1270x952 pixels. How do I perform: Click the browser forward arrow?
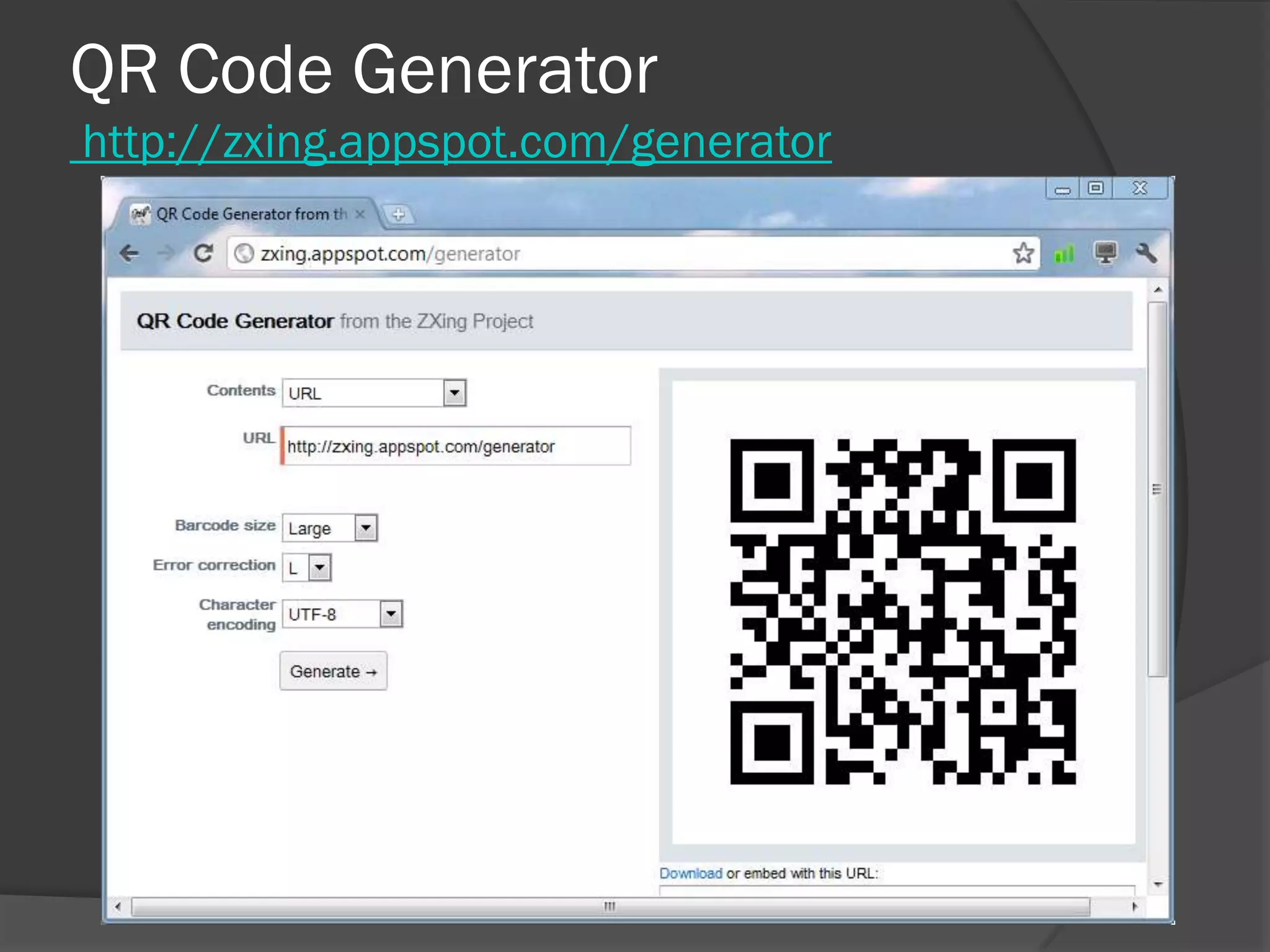tap(166, 253)
